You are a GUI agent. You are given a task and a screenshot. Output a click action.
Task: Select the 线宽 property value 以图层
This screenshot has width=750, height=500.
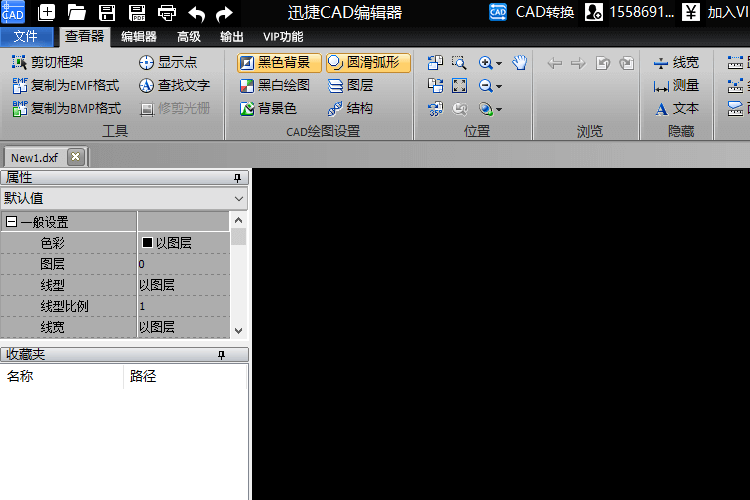point(184,327)
